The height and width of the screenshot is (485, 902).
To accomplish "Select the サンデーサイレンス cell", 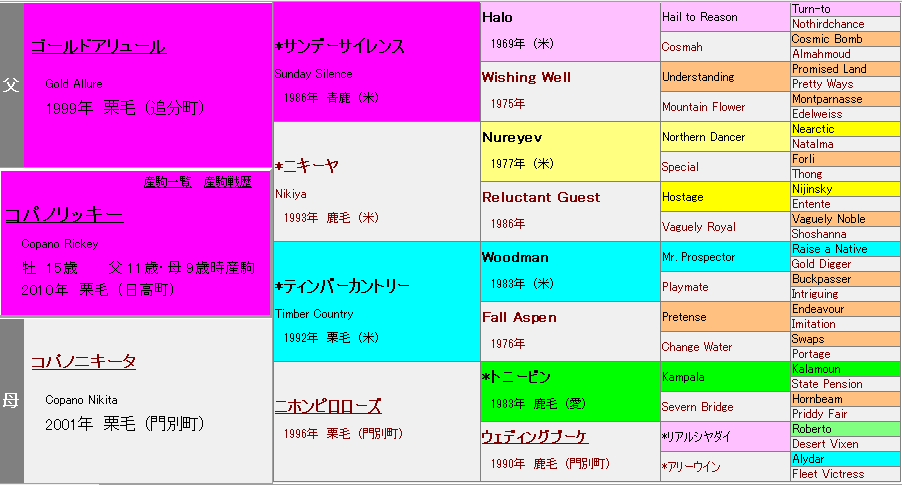I will [340, 46].
